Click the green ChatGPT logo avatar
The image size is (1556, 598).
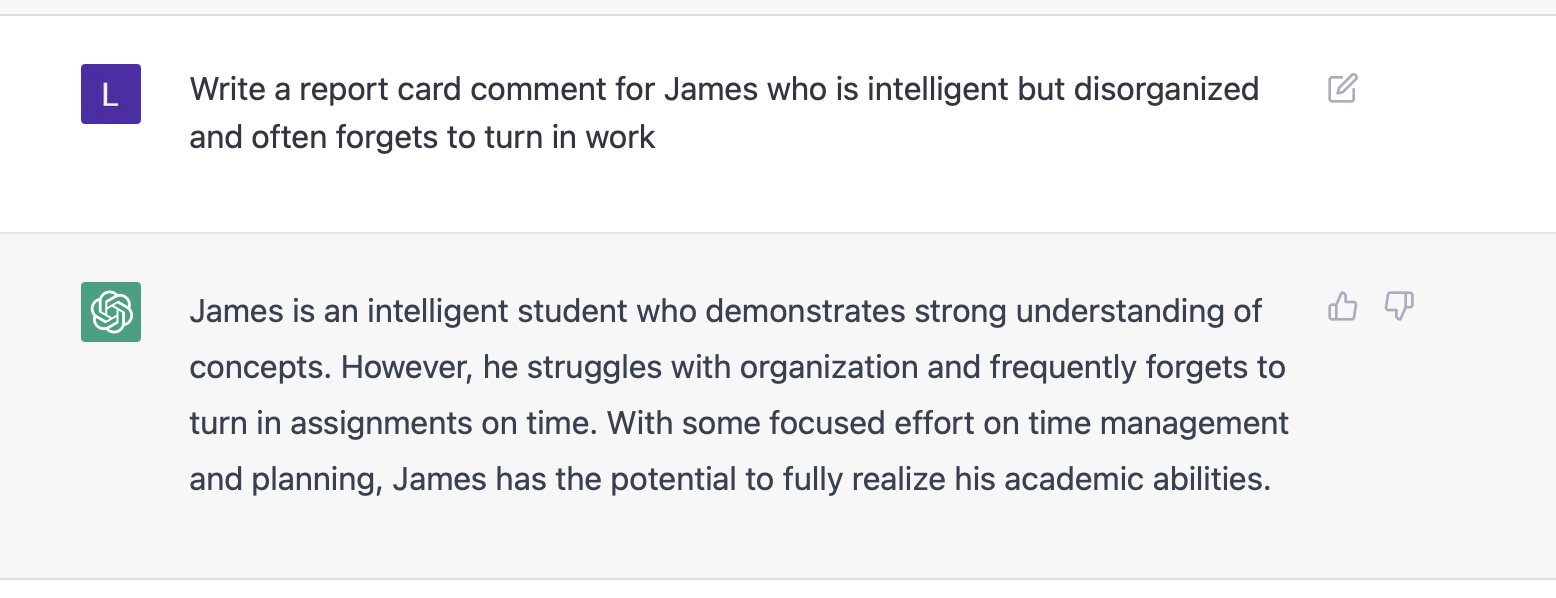coord(111,312)
